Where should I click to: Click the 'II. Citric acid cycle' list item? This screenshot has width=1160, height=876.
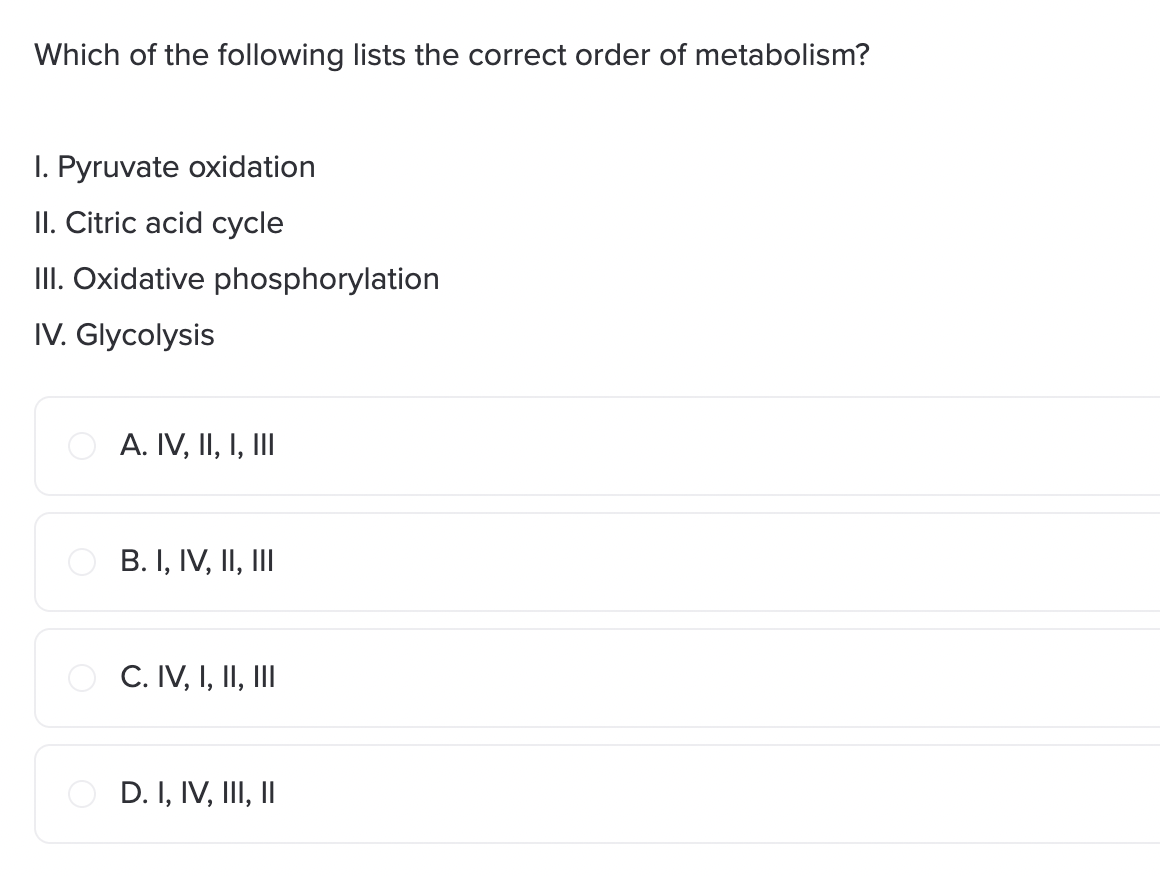[x=159, y=223]
